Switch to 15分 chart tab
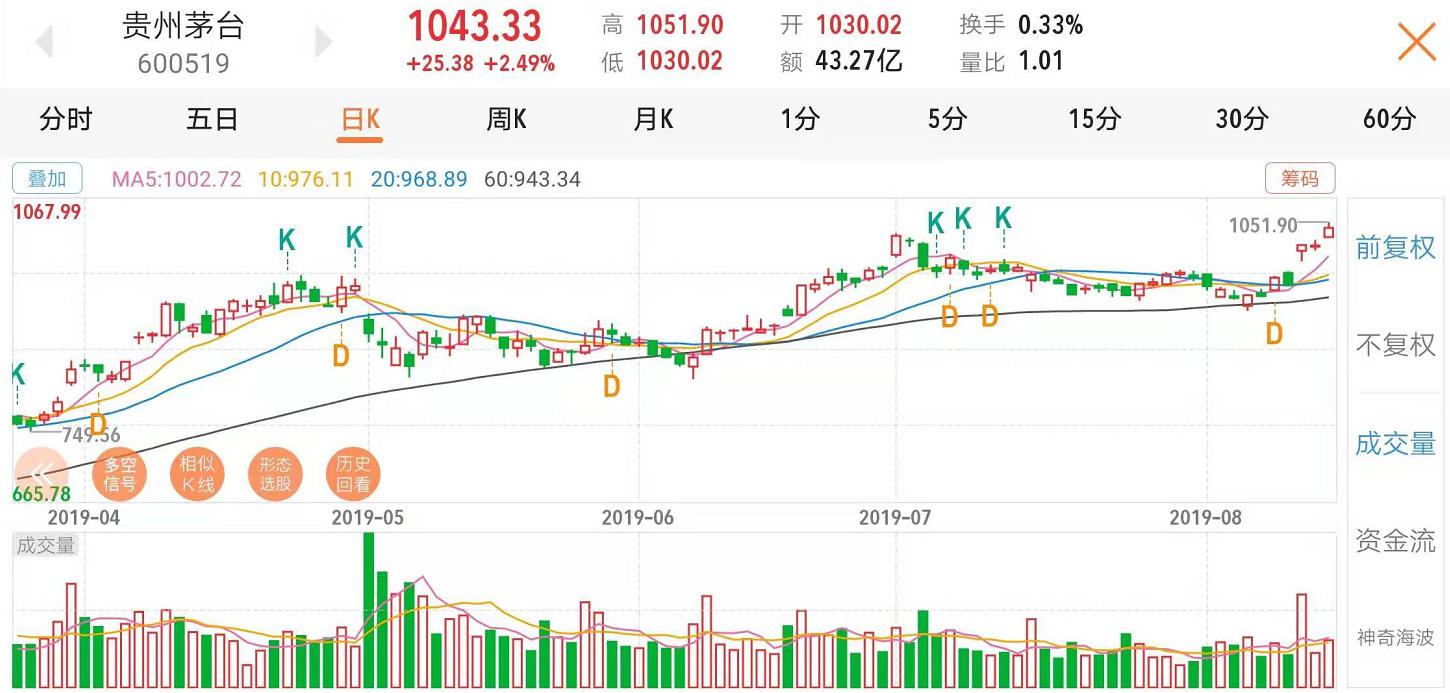Screen dimensions: 1450x693 coord(1094,120)
